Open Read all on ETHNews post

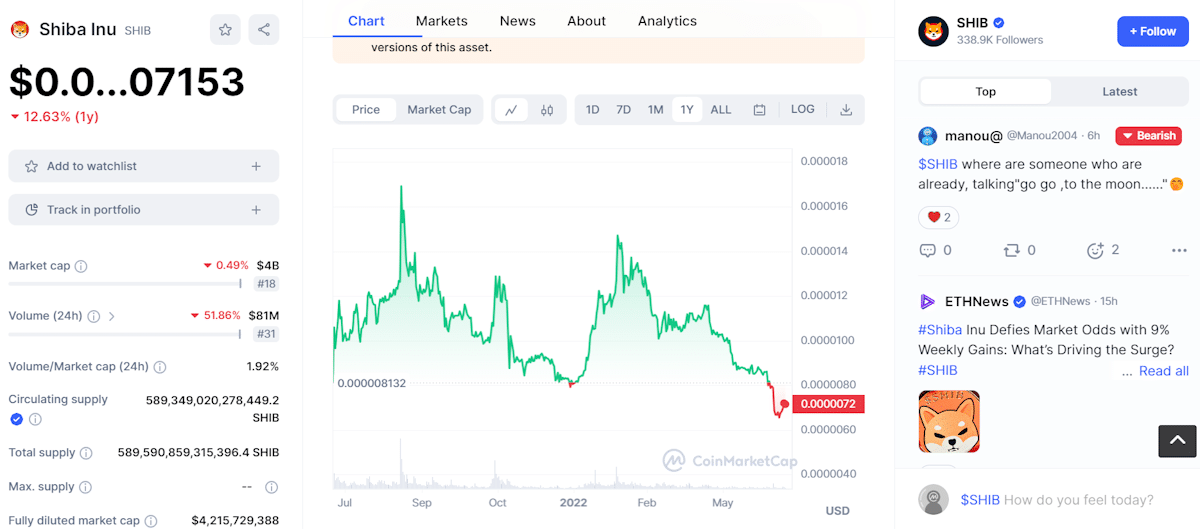(1164, 371)
